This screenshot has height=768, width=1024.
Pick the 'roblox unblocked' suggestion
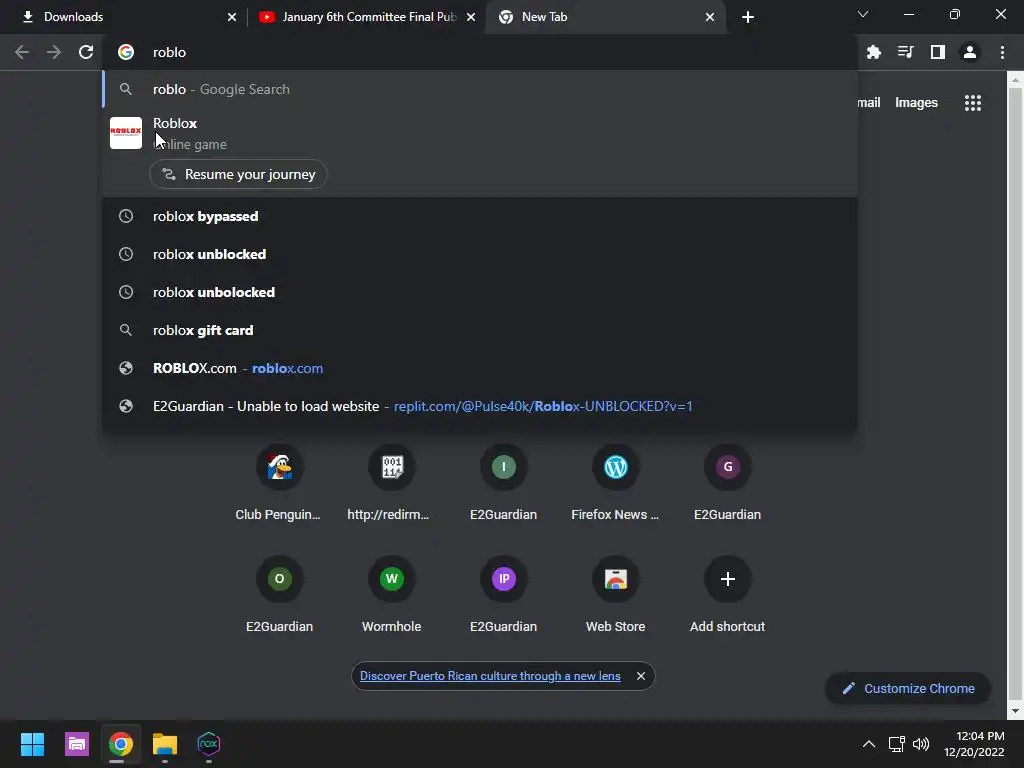[x=480, y=254]
